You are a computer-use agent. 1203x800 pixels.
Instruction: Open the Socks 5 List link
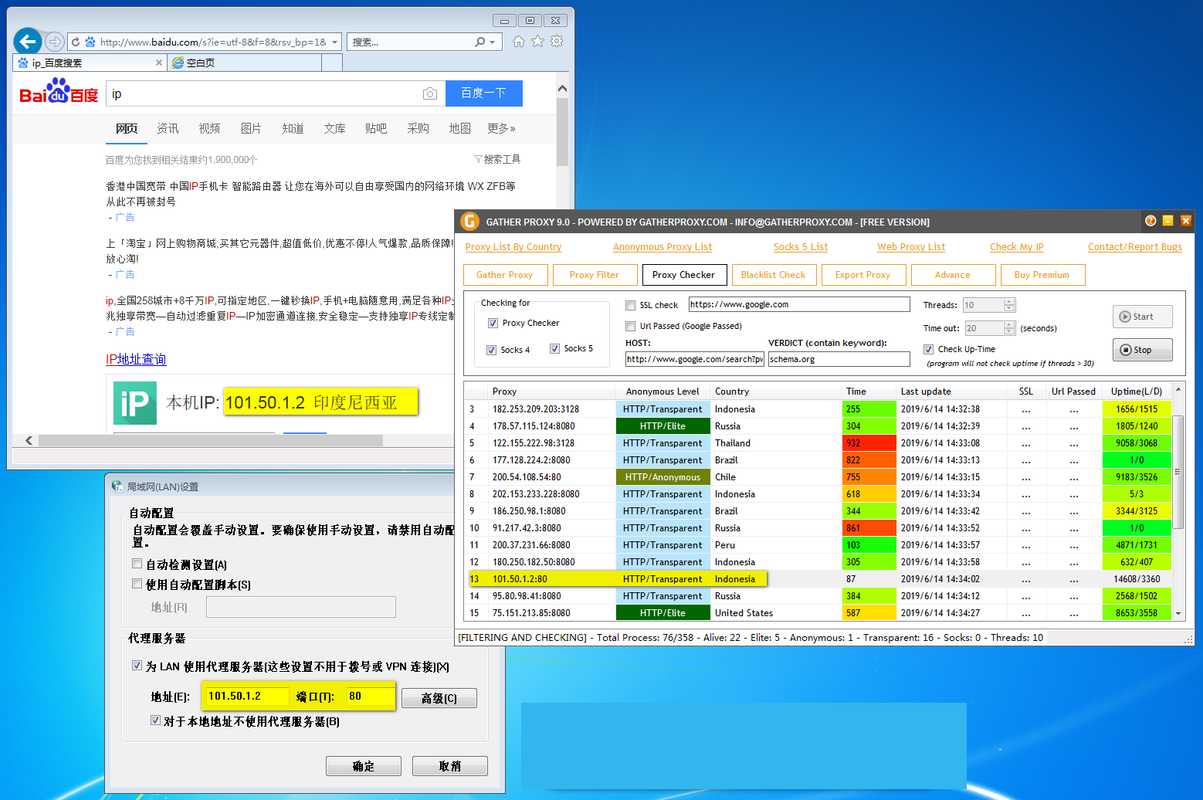point(801,247)
